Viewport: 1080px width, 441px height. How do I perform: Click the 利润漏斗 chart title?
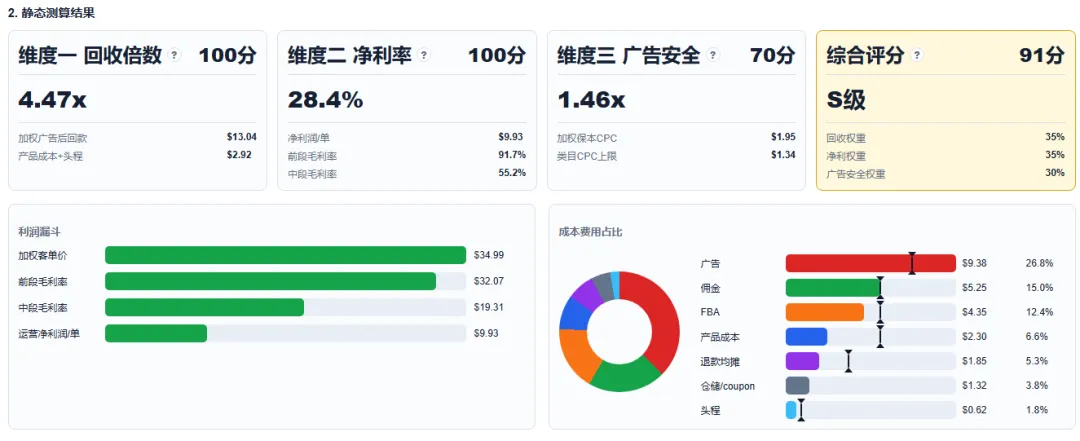point(39,232)
